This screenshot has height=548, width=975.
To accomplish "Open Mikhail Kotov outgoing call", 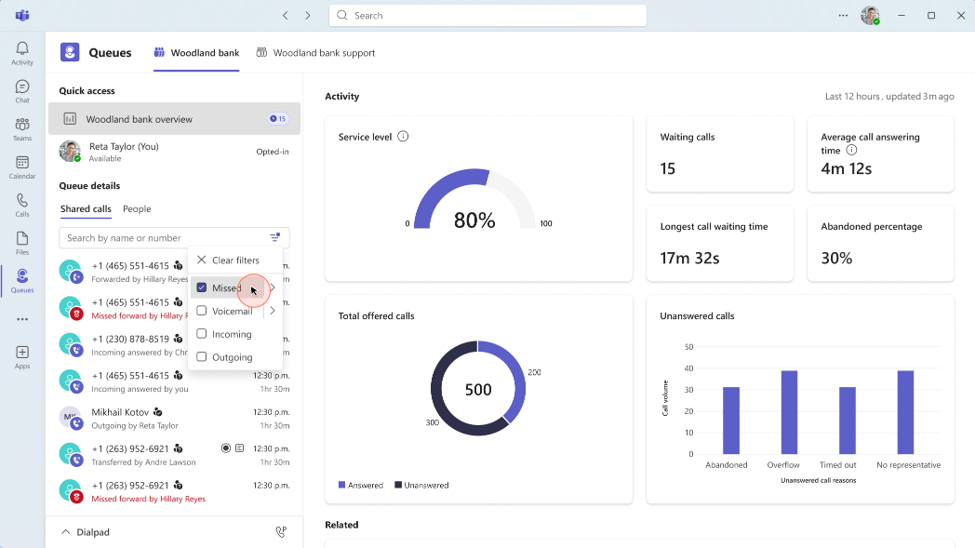I will 174,418.
